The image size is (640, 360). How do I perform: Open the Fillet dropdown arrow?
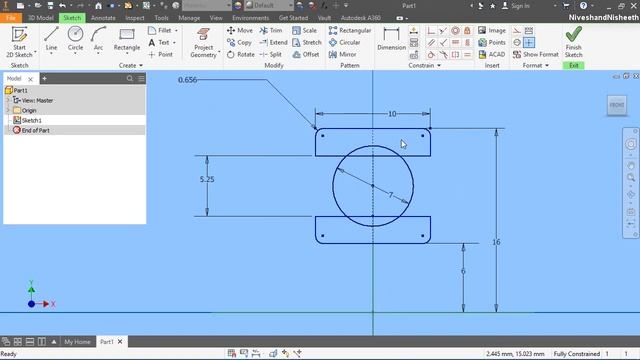pos(176,31)
